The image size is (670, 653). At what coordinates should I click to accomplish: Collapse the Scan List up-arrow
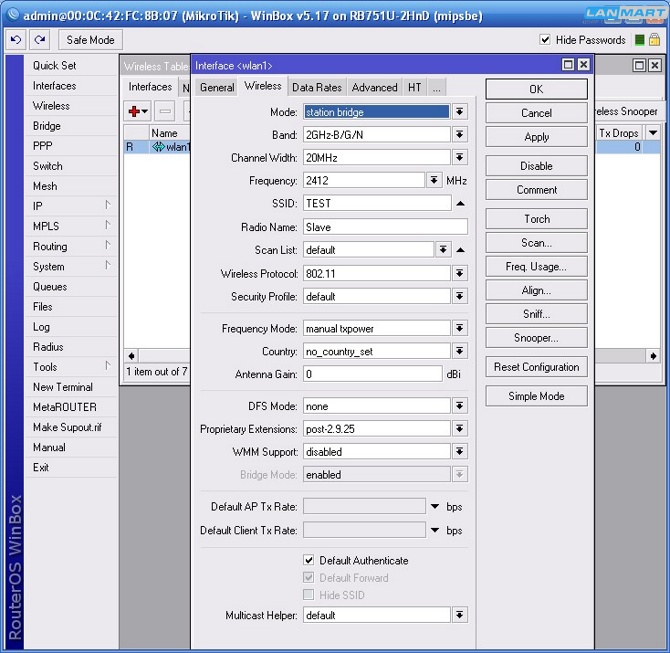pos(460,250)
